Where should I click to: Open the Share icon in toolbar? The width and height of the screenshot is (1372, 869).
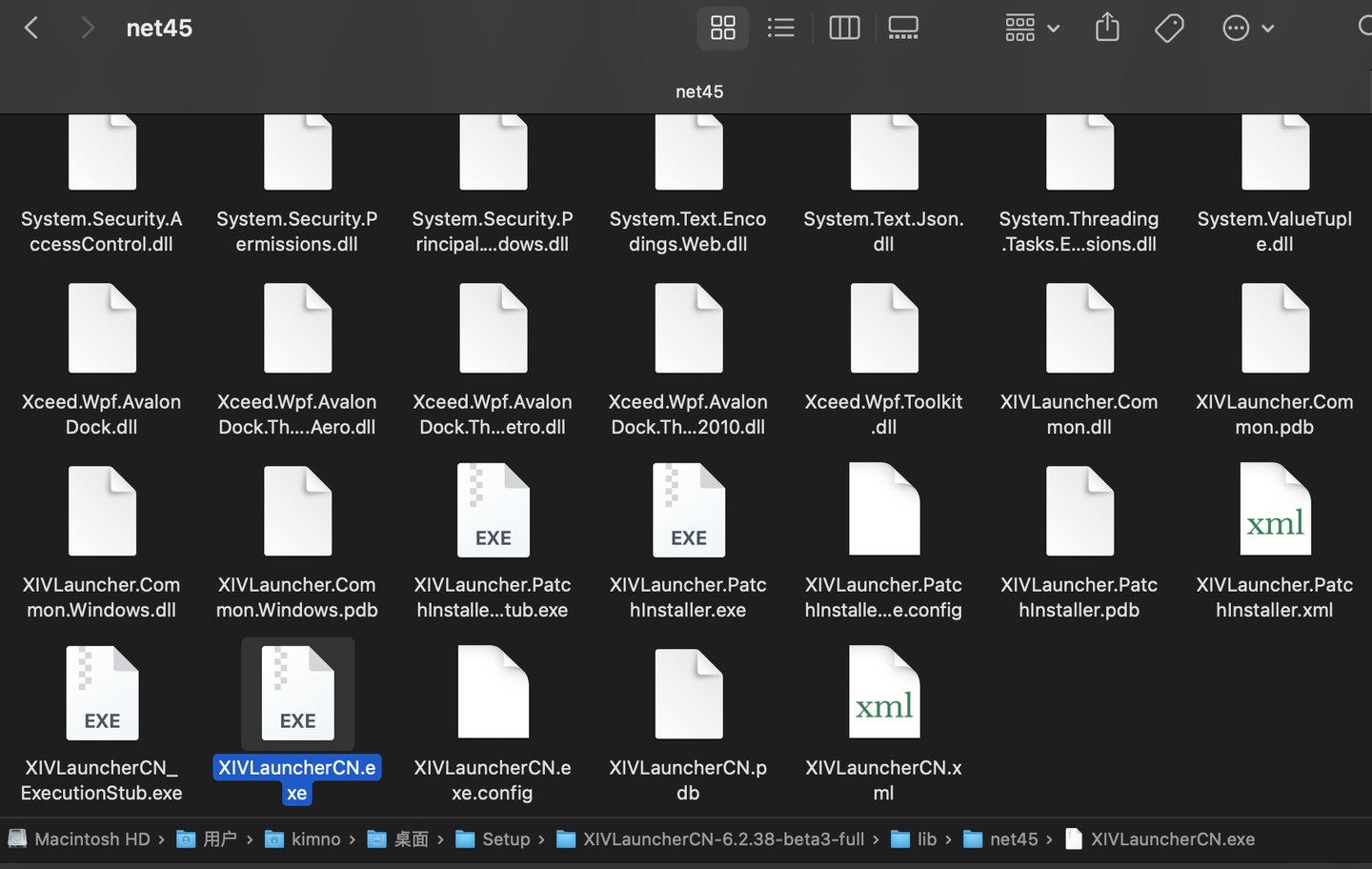tap(1106, 28)
